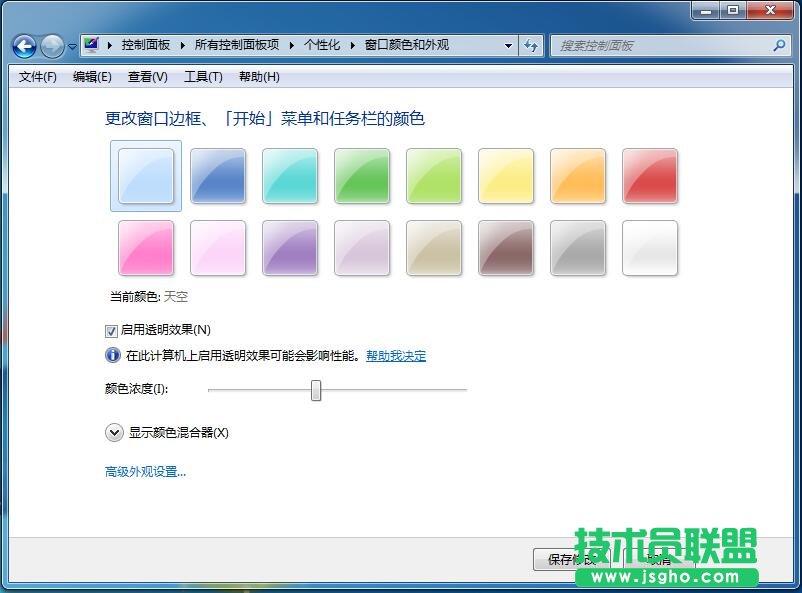This screenshot has height=593, width=802.
Task: Click the 高级外观设置 link
Action: point(143,471)
